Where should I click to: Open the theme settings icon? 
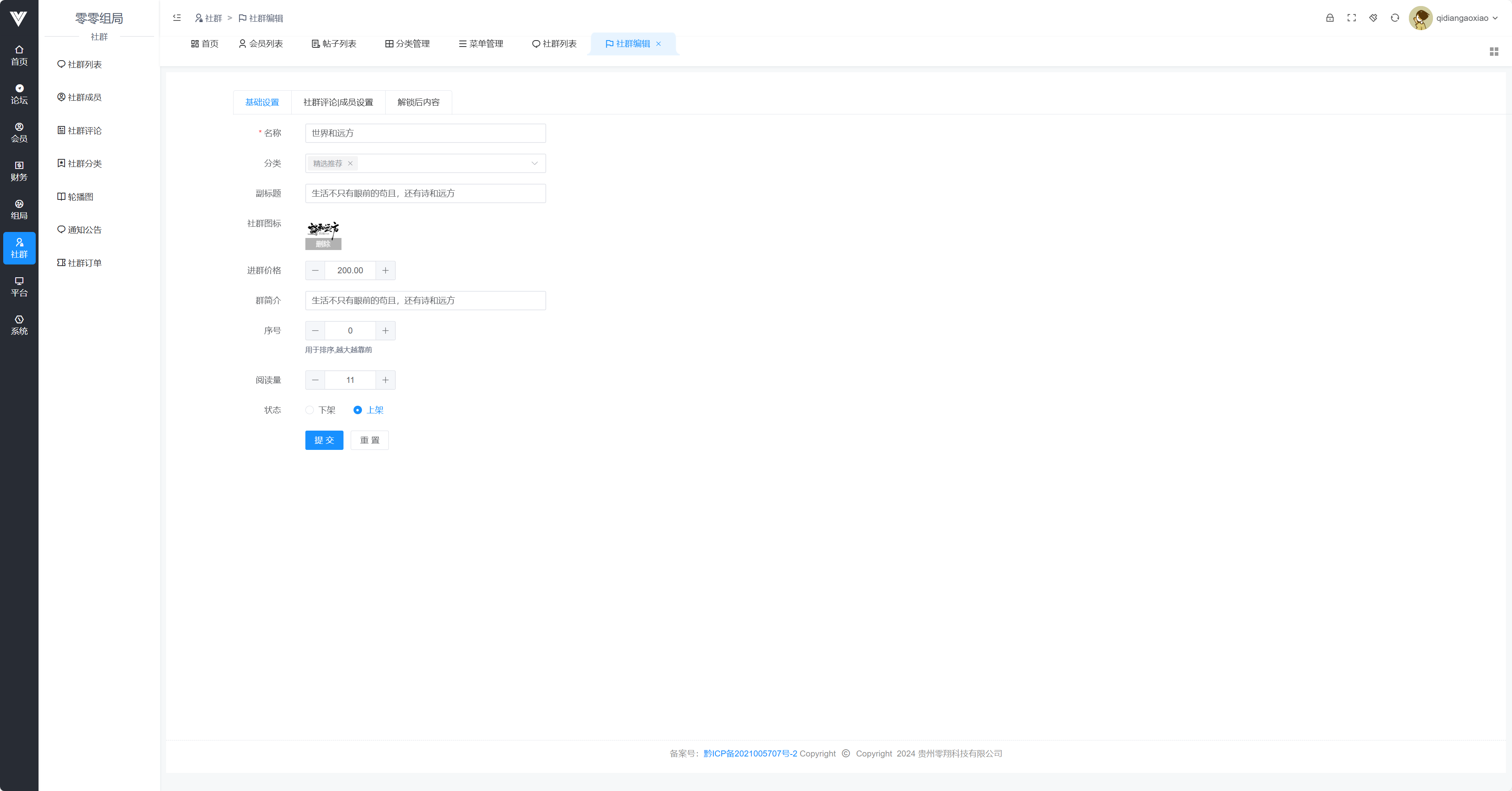pos(1373,18)
